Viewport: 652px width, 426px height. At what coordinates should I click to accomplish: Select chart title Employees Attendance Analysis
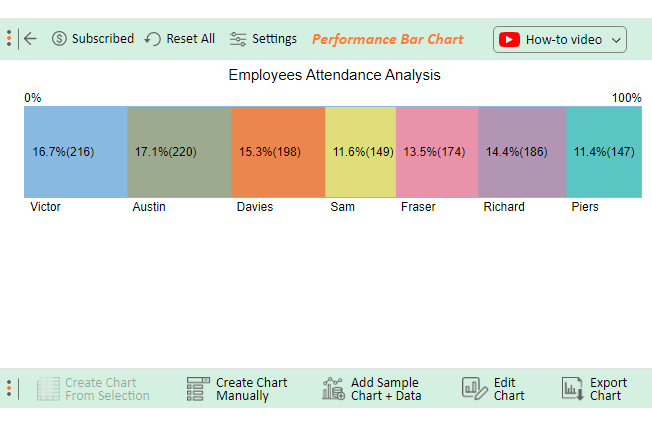334,75
